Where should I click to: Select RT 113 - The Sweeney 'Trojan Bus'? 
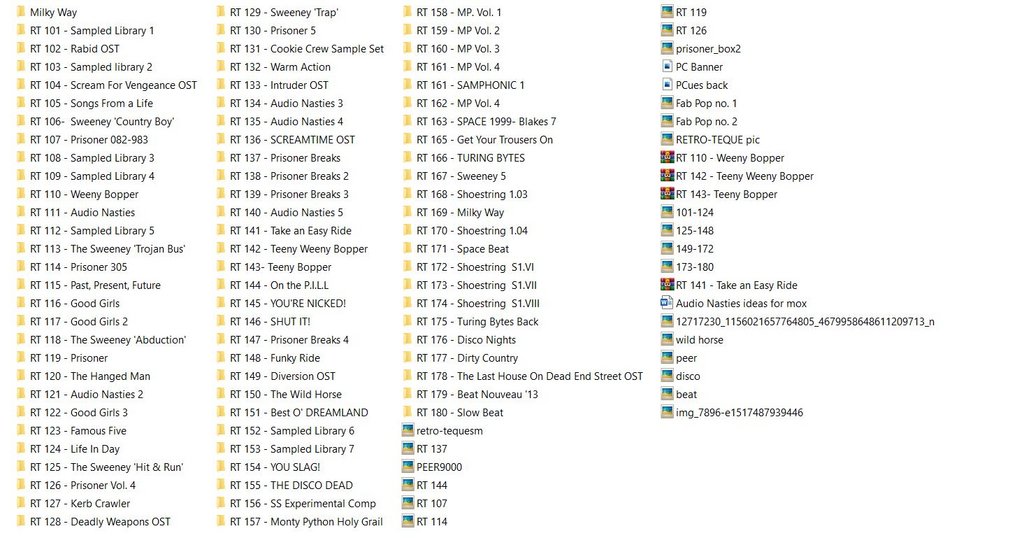[108, 249]
